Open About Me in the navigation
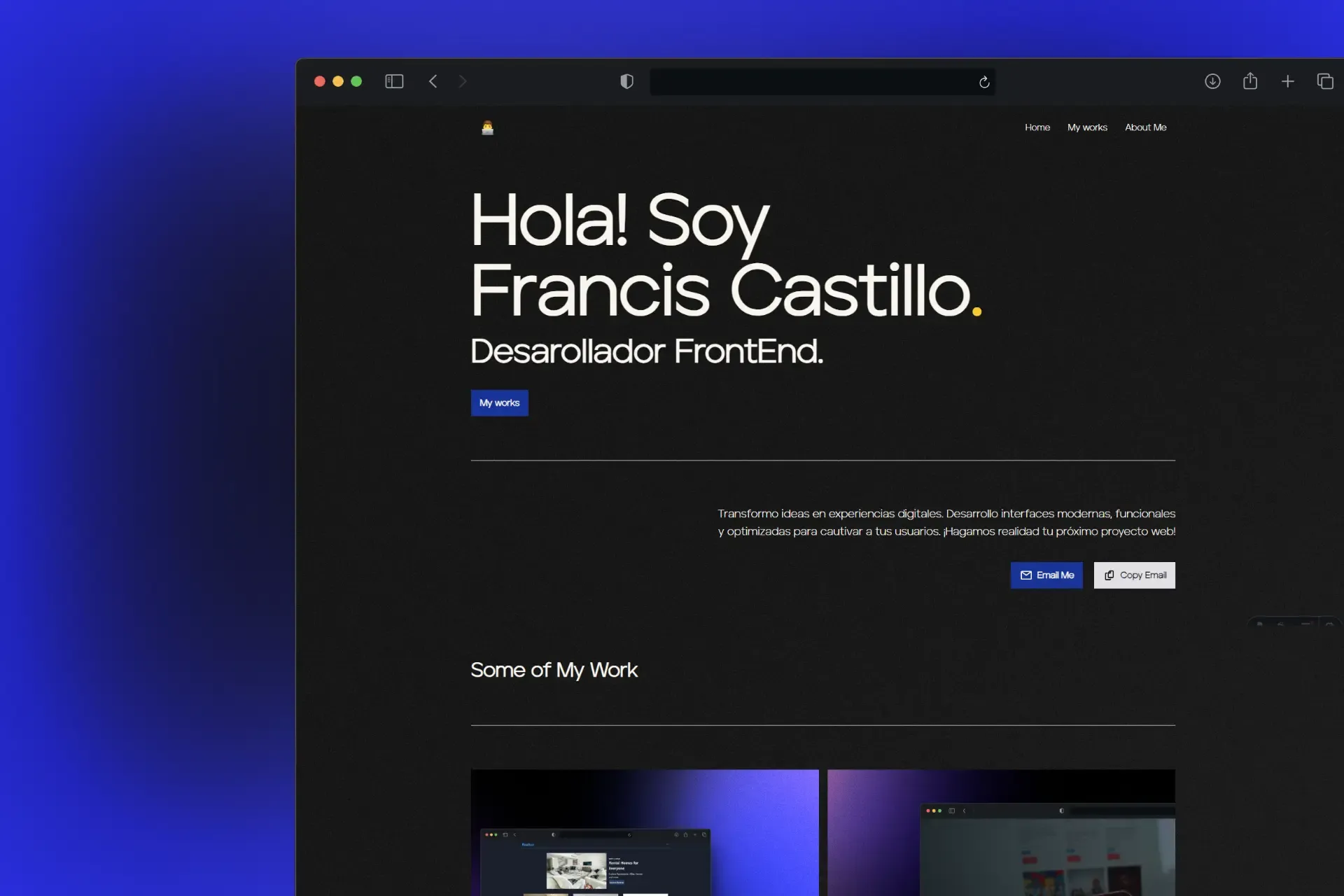The width and height of the screenshot is (1344, 896). (x=1145, y=127)
